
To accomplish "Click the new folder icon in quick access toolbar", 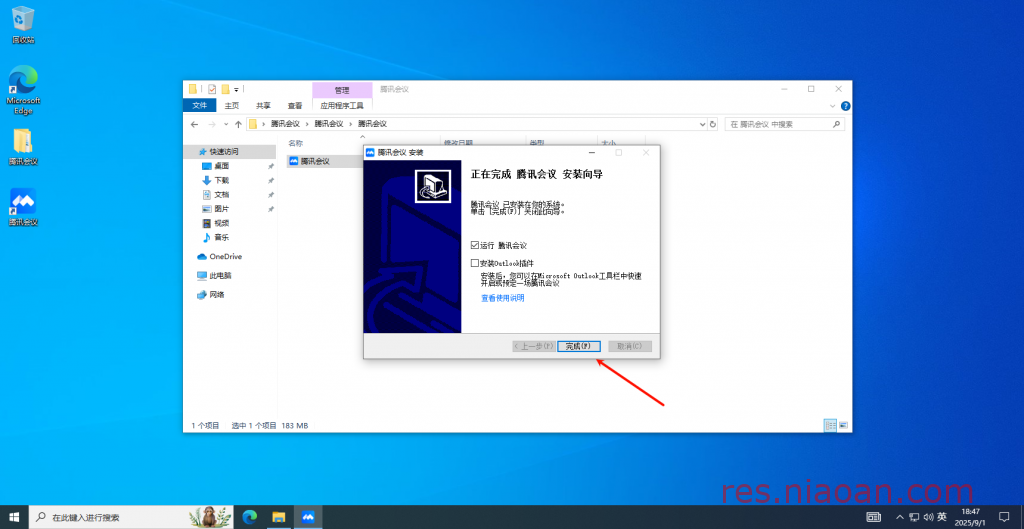I will tap(225, 89).
